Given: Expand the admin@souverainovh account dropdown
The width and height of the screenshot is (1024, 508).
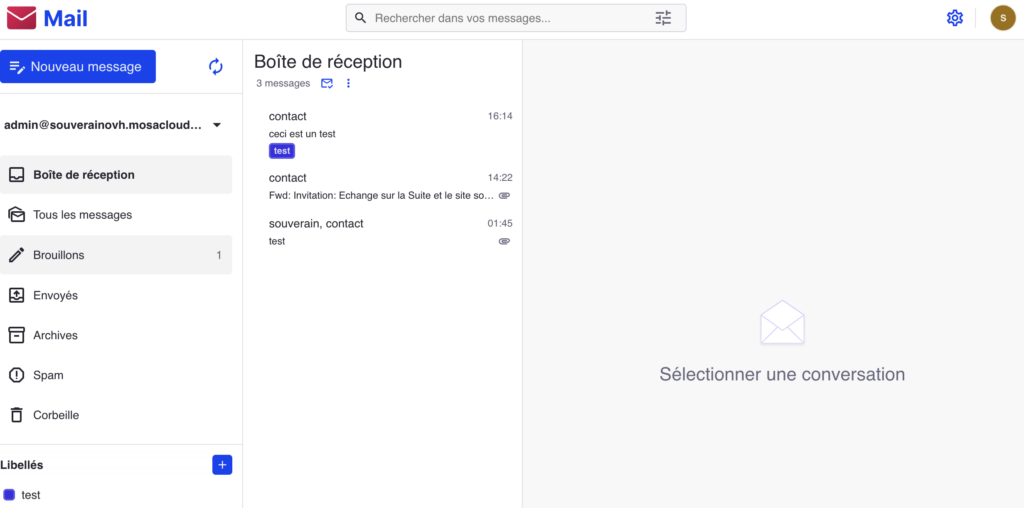Looking at the screenshot, I should (x=217, y=125).
